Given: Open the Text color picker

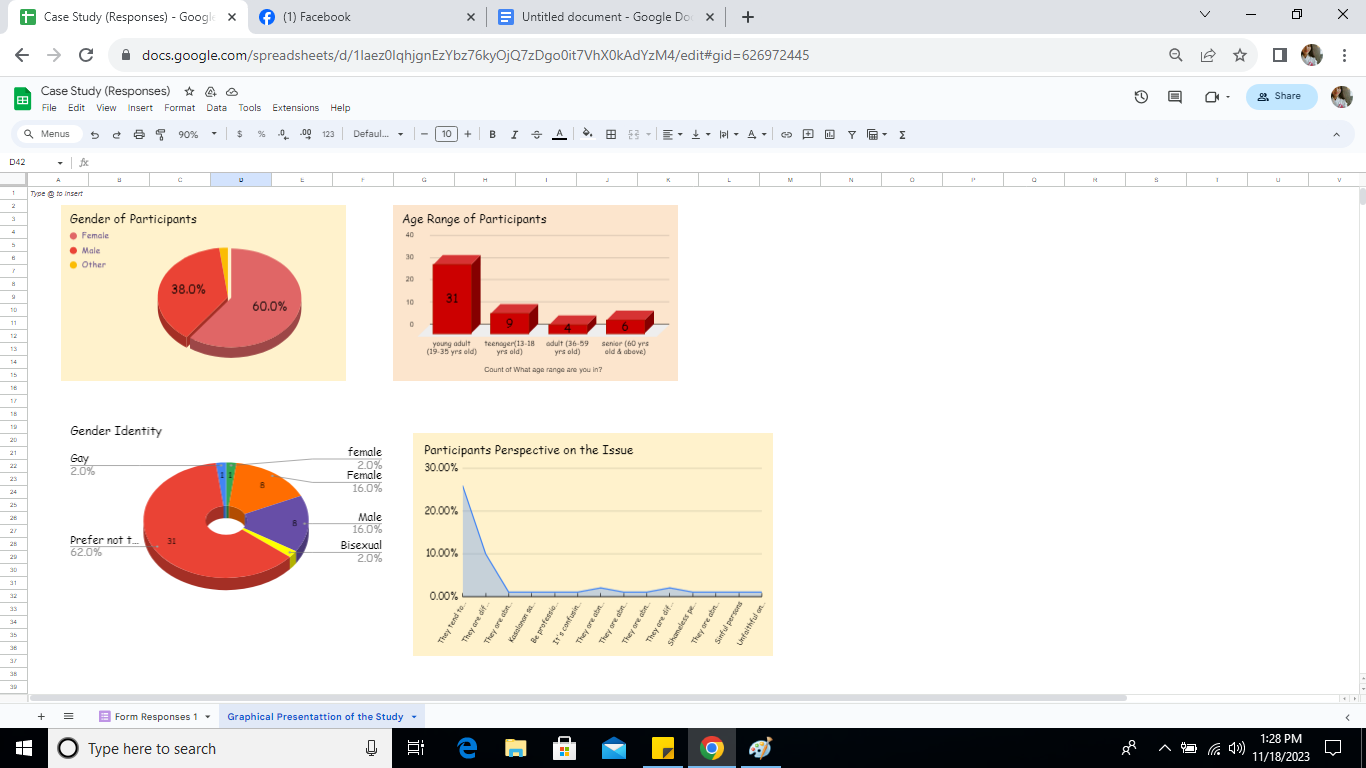Looking at the screenshot, I should tap(559, 134).
